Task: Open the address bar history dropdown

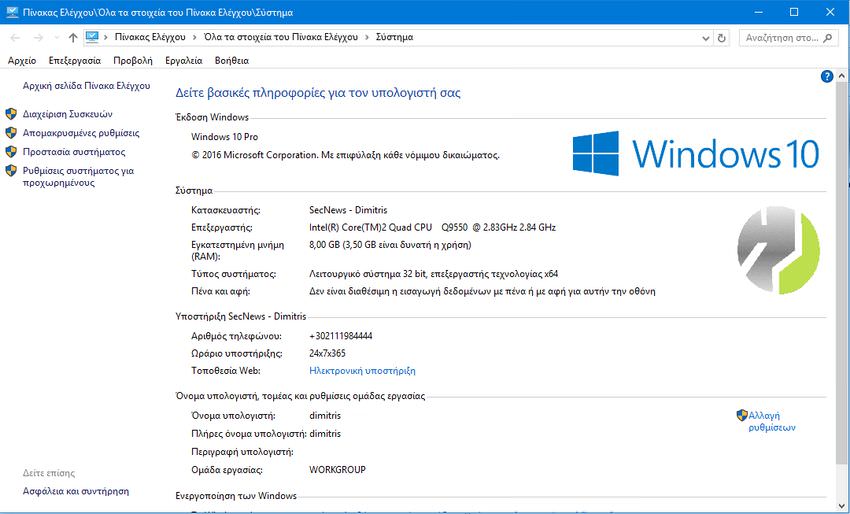Action: pyautogui.click(x=705, y=37)
